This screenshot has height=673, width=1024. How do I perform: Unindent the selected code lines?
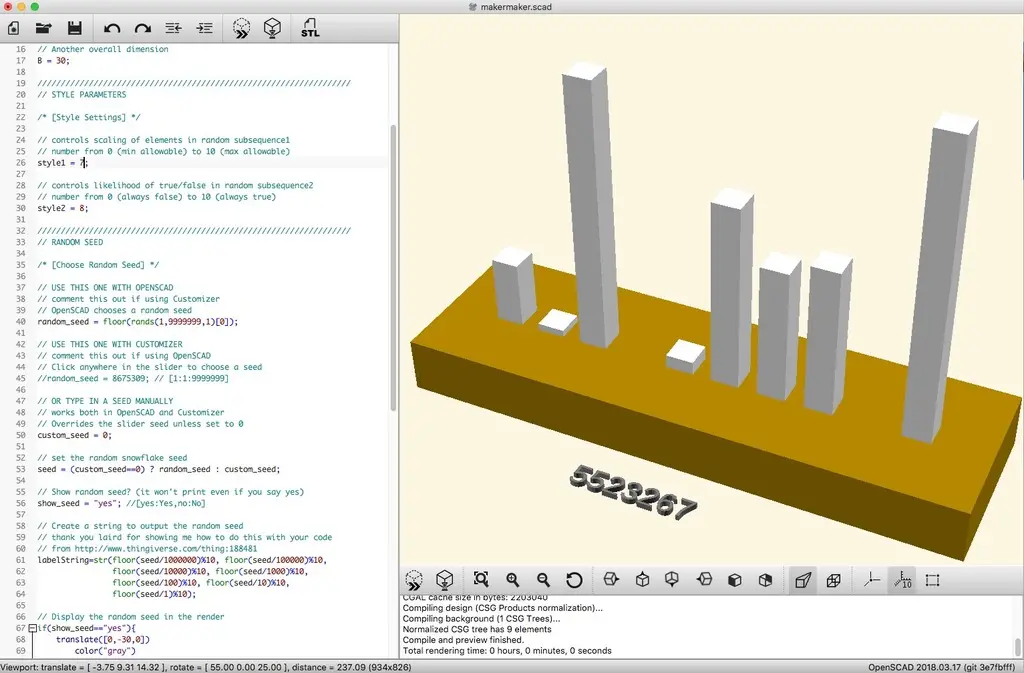pos(174,28)
